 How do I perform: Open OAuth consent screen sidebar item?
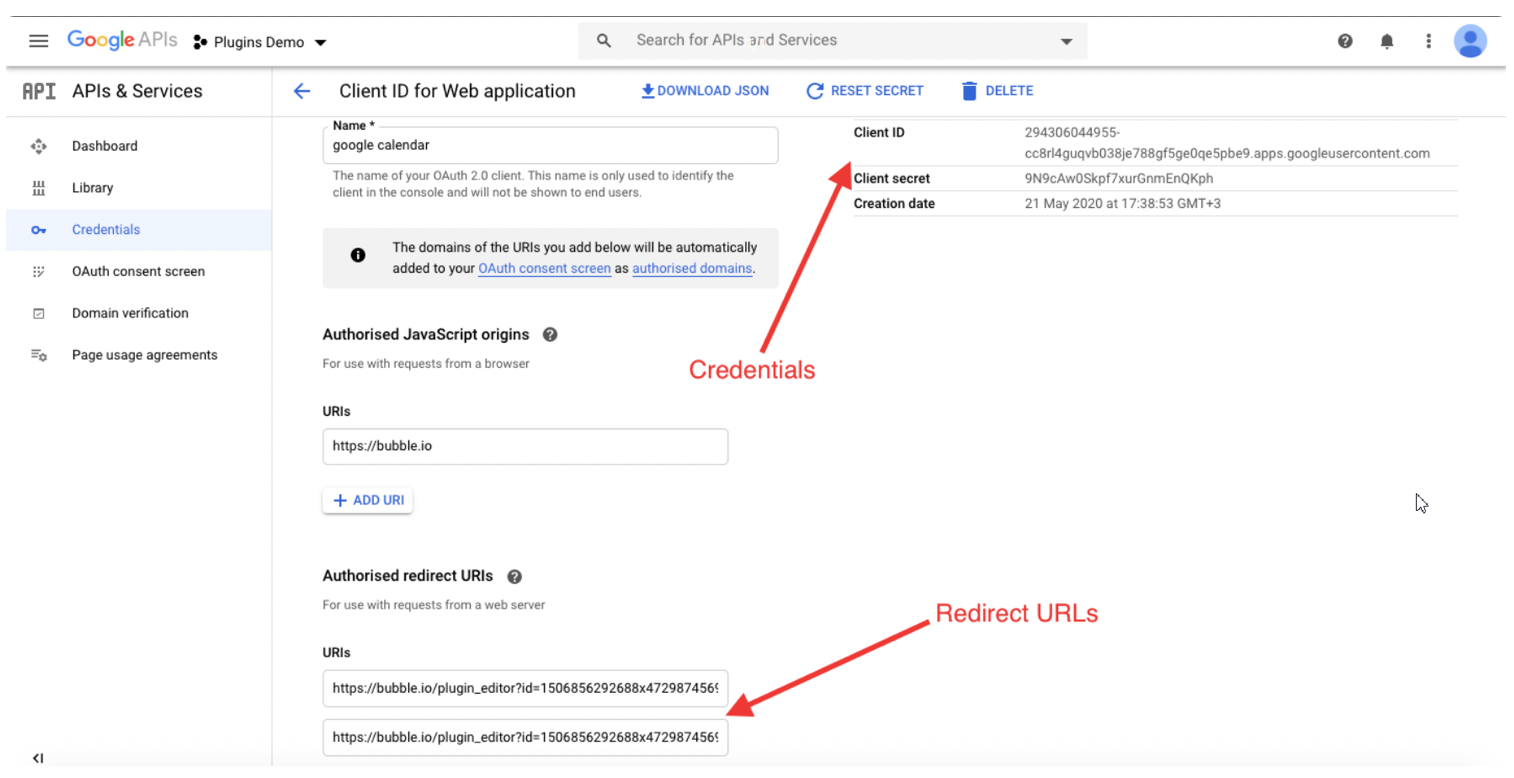click(x=138, y=272)
